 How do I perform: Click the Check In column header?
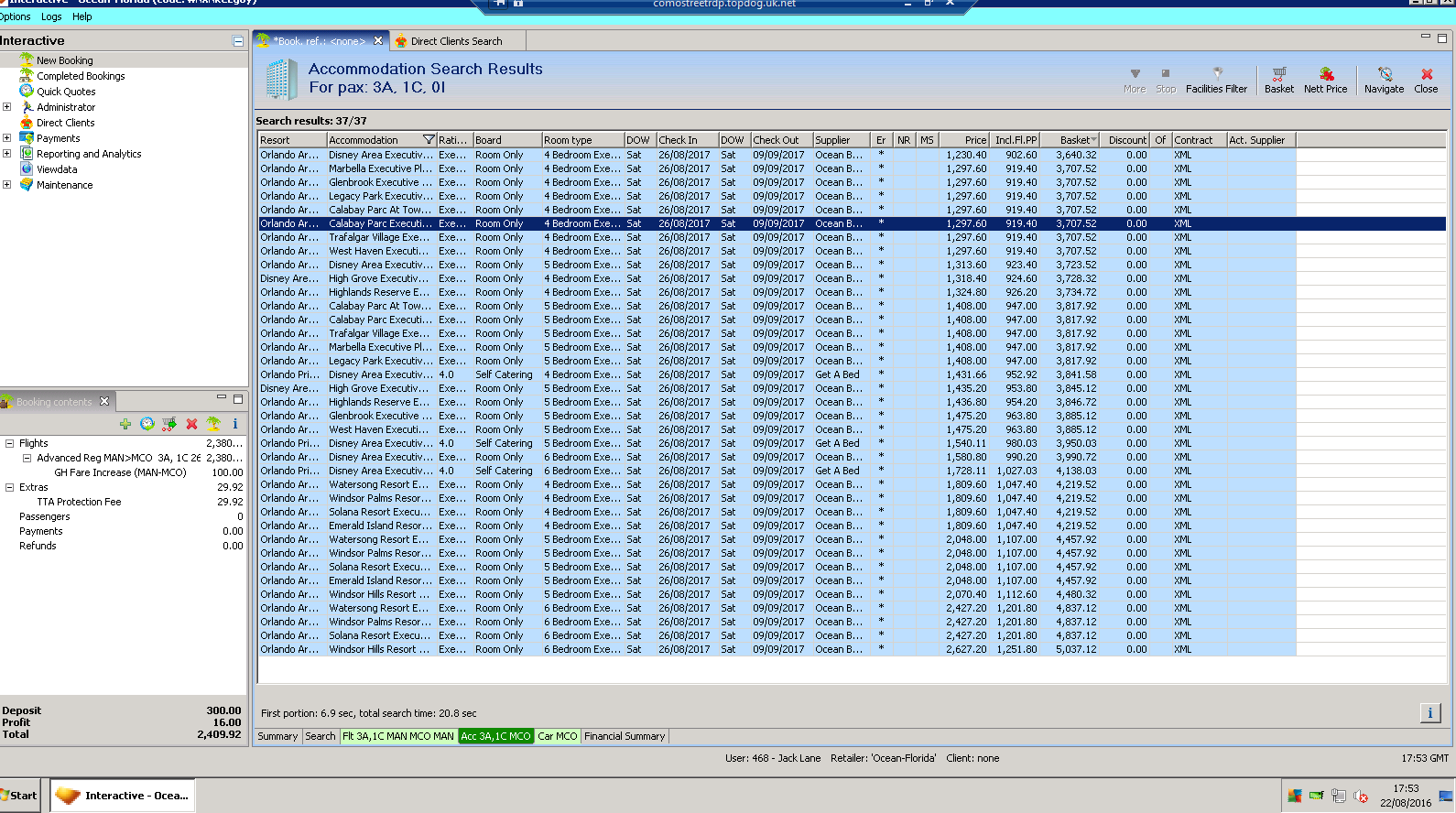point(687,140)
